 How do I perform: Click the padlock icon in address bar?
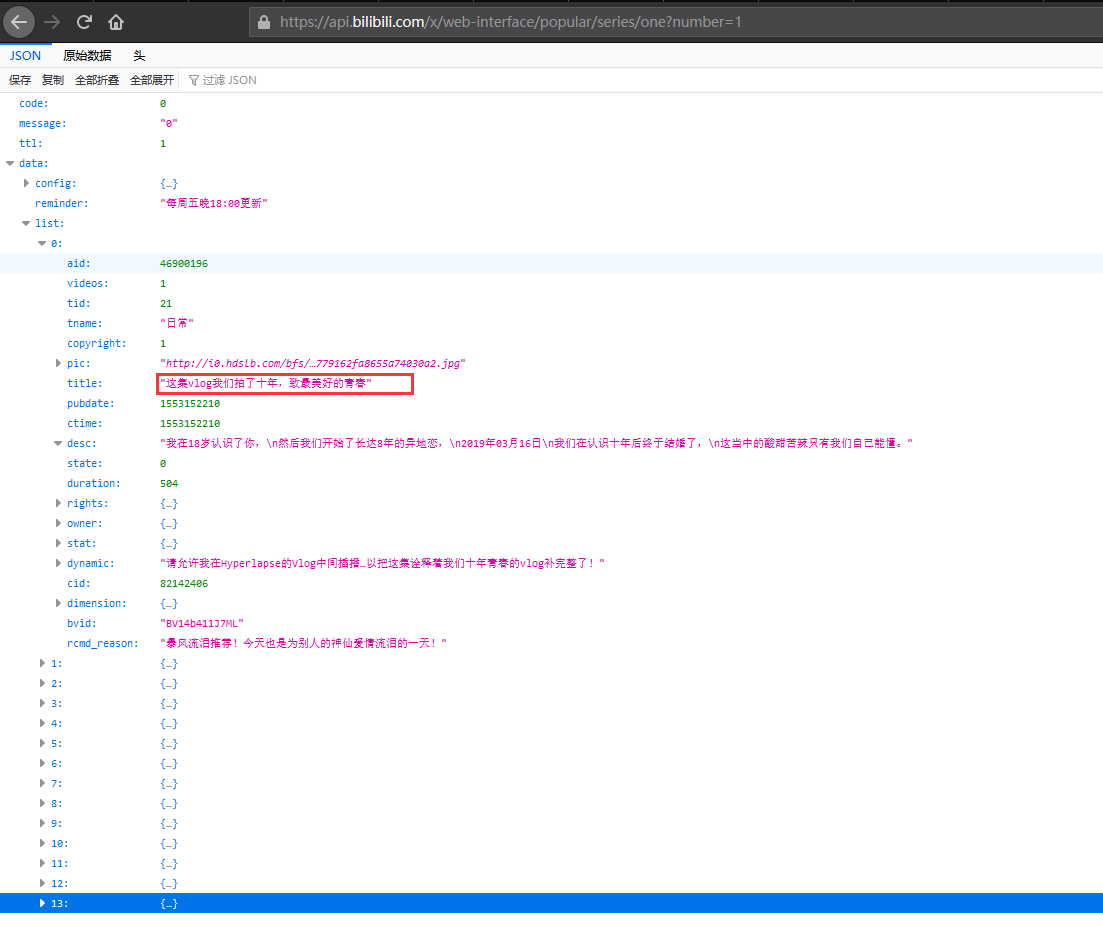(x=264, y=22)
